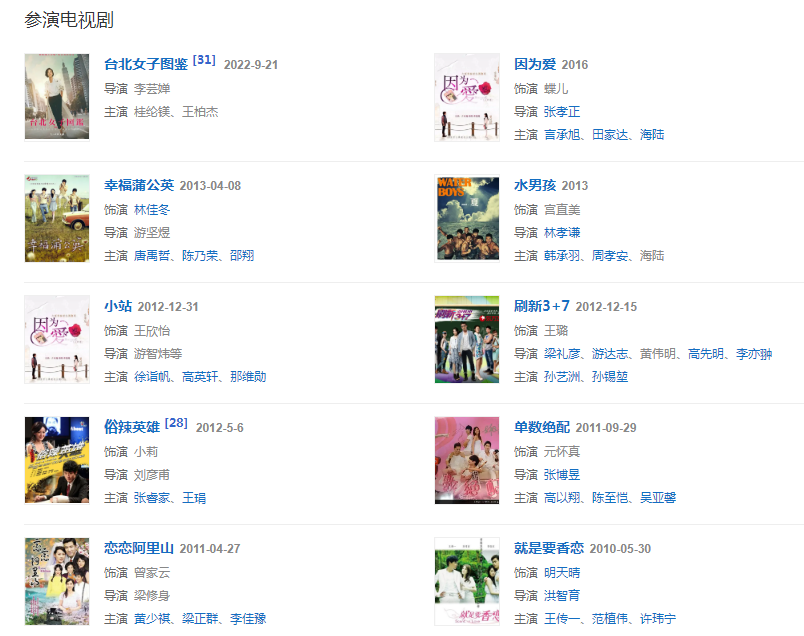Open actor 唐禹哲 link

click(152, 256)
